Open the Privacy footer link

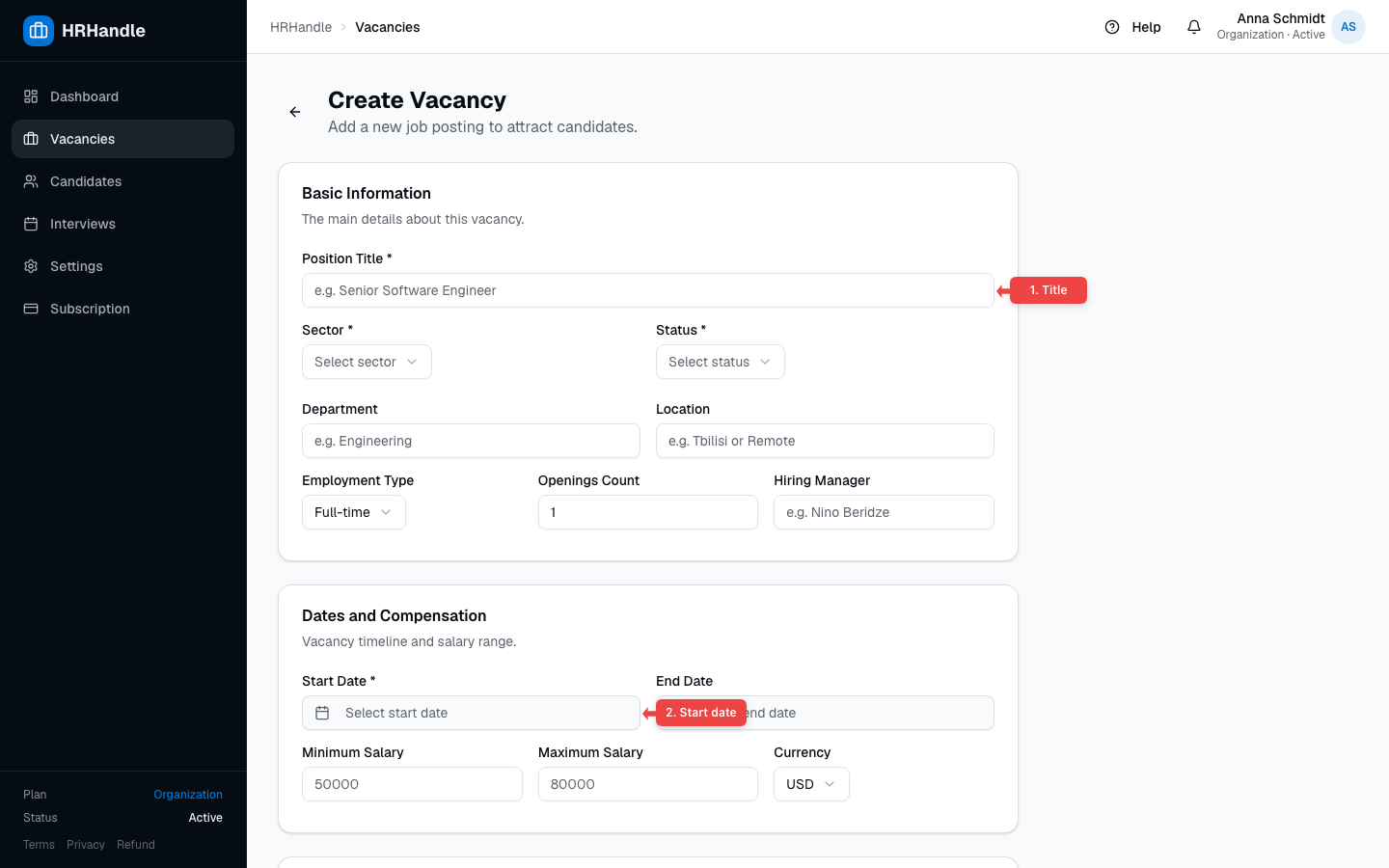point(86,845)
